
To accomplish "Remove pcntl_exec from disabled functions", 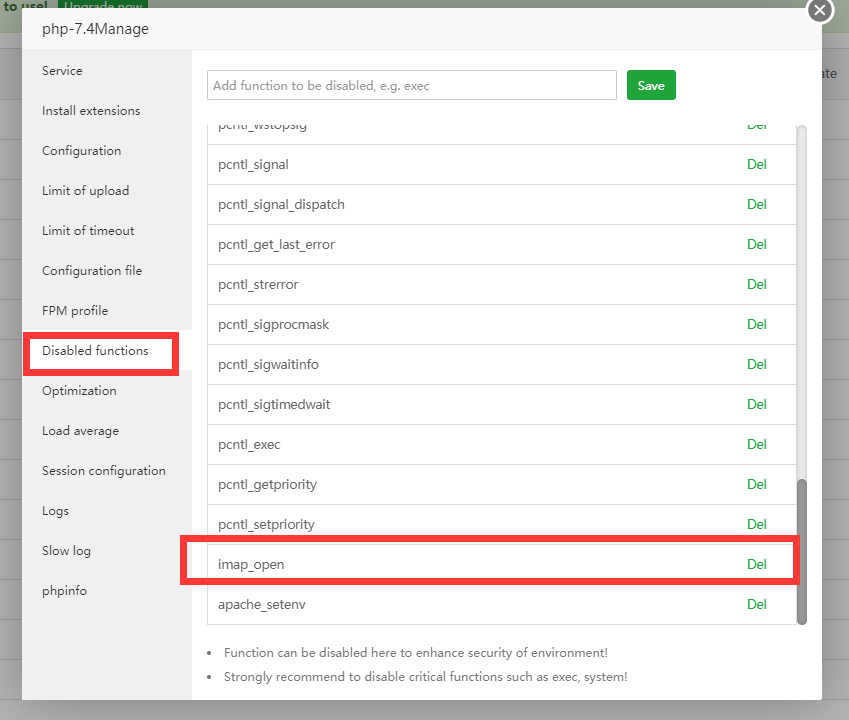I will click(x=757, y=444).
